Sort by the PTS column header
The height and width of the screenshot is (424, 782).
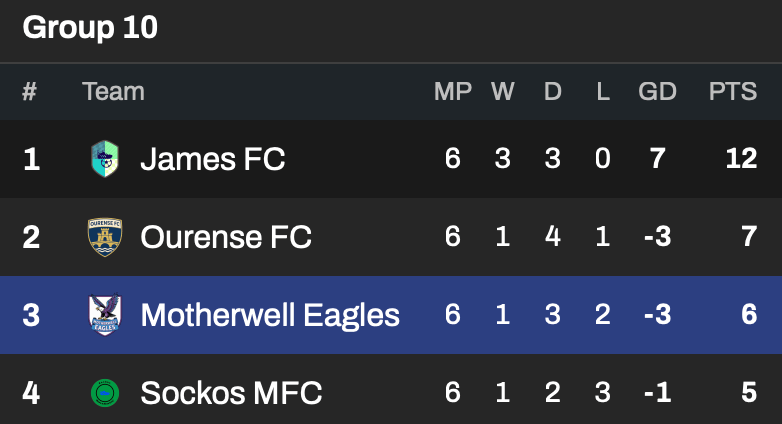pyautogui.click(x=733, y=92)
